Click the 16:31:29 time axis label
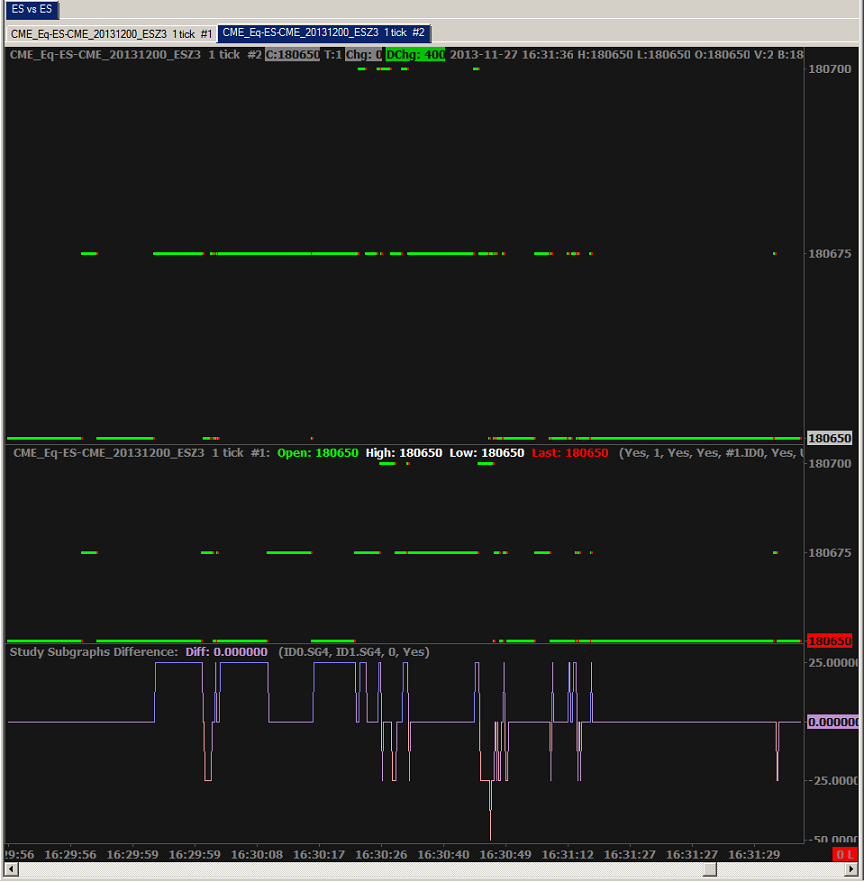The width and height of the screenshot is (864, 882). (x=754, y=854)
